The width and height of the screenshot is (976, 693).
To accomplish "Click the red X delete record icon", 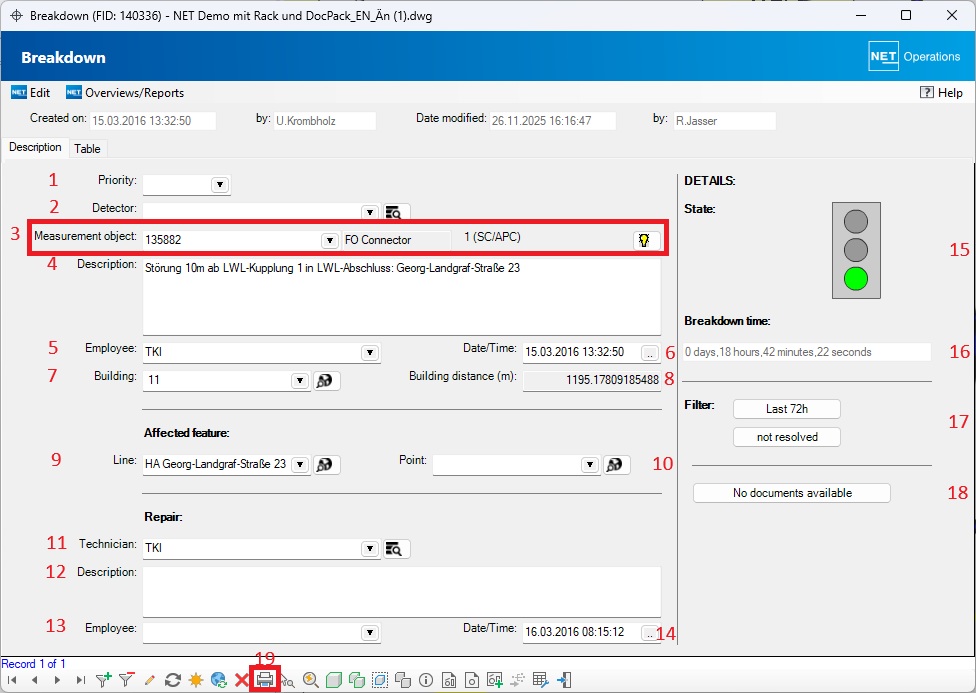I will (x=241, y=680).
